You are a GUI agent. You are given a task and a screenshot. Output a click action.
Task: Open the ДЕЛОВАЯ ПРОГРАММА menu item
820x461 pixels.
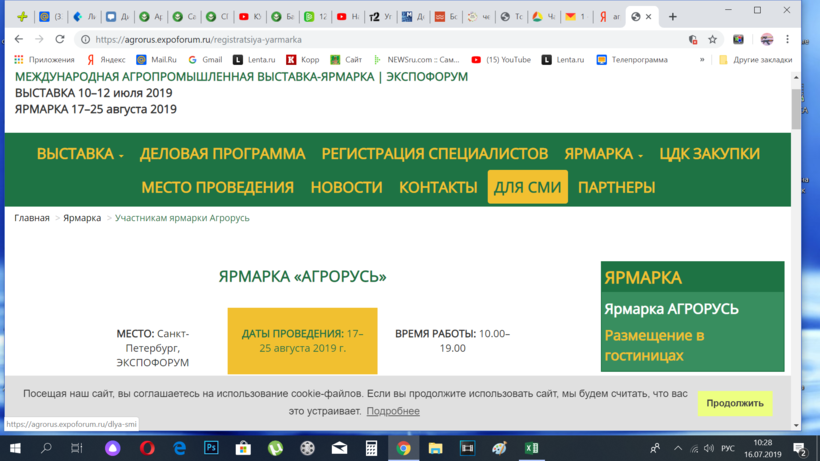pyautogui.click(x=222, y=154)
